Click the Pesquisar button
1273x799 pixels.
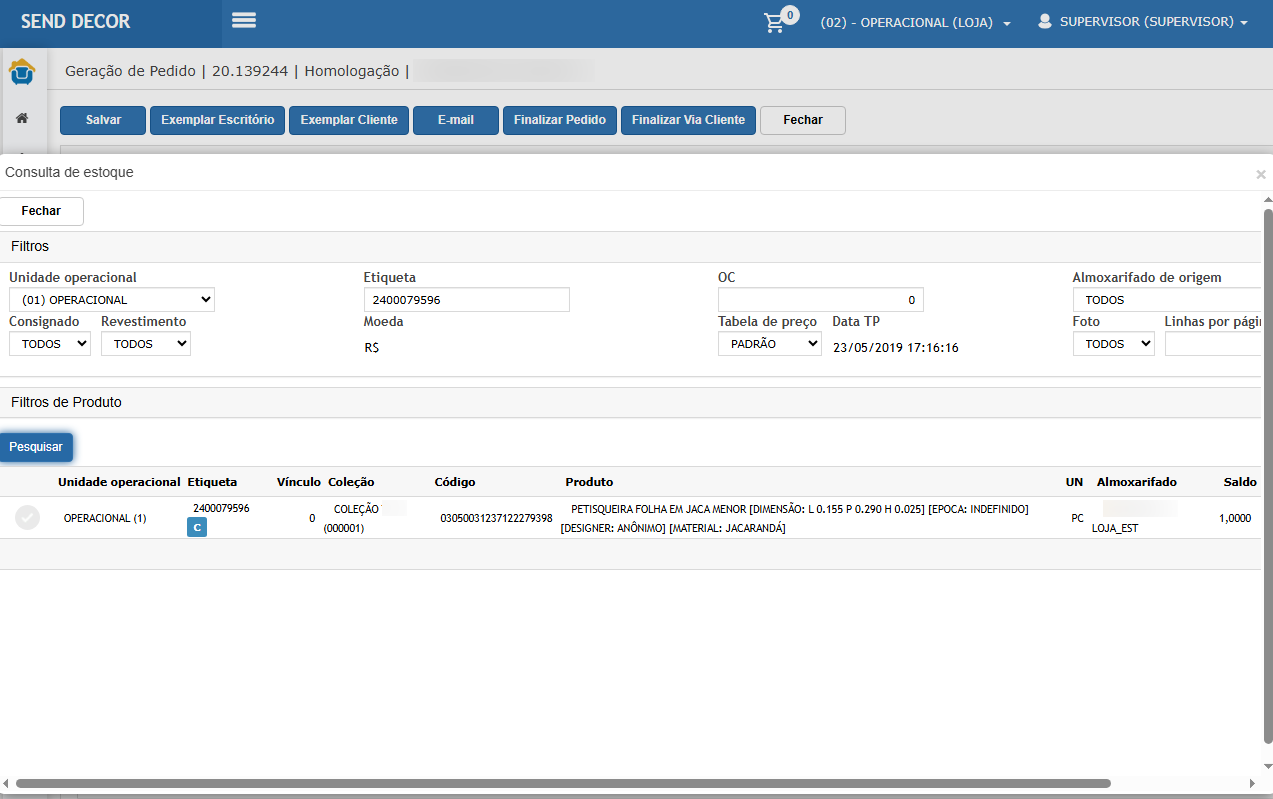coord(36,447)
